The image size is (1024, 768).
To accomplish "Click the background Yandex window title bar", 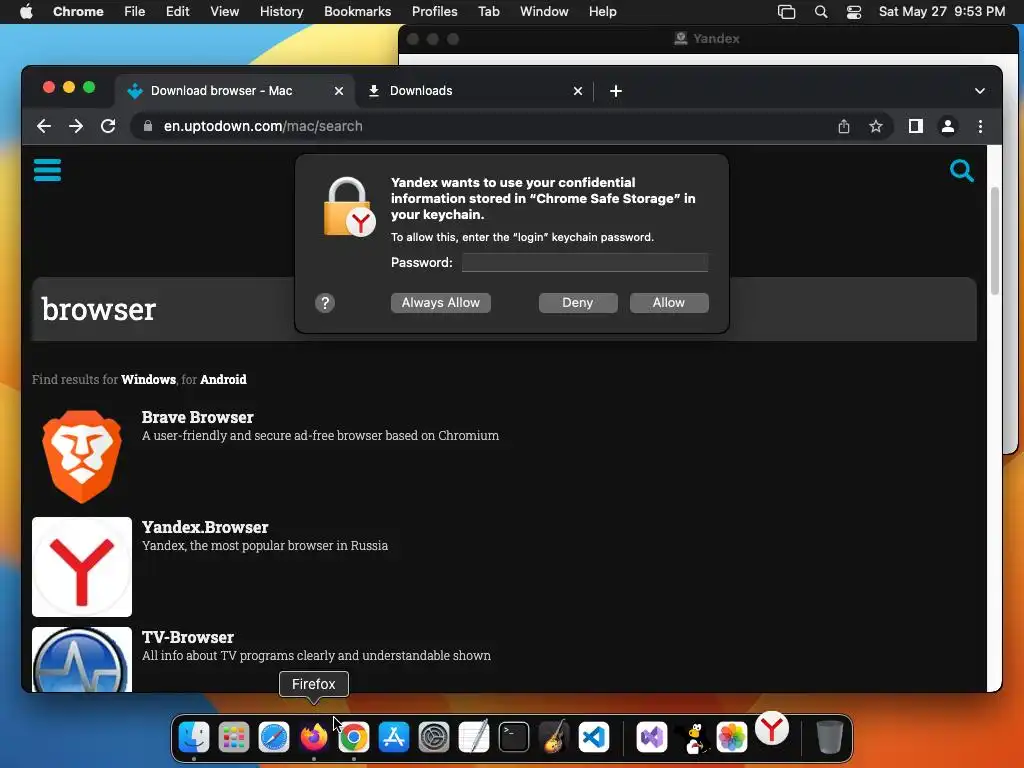I will (707, 39).
